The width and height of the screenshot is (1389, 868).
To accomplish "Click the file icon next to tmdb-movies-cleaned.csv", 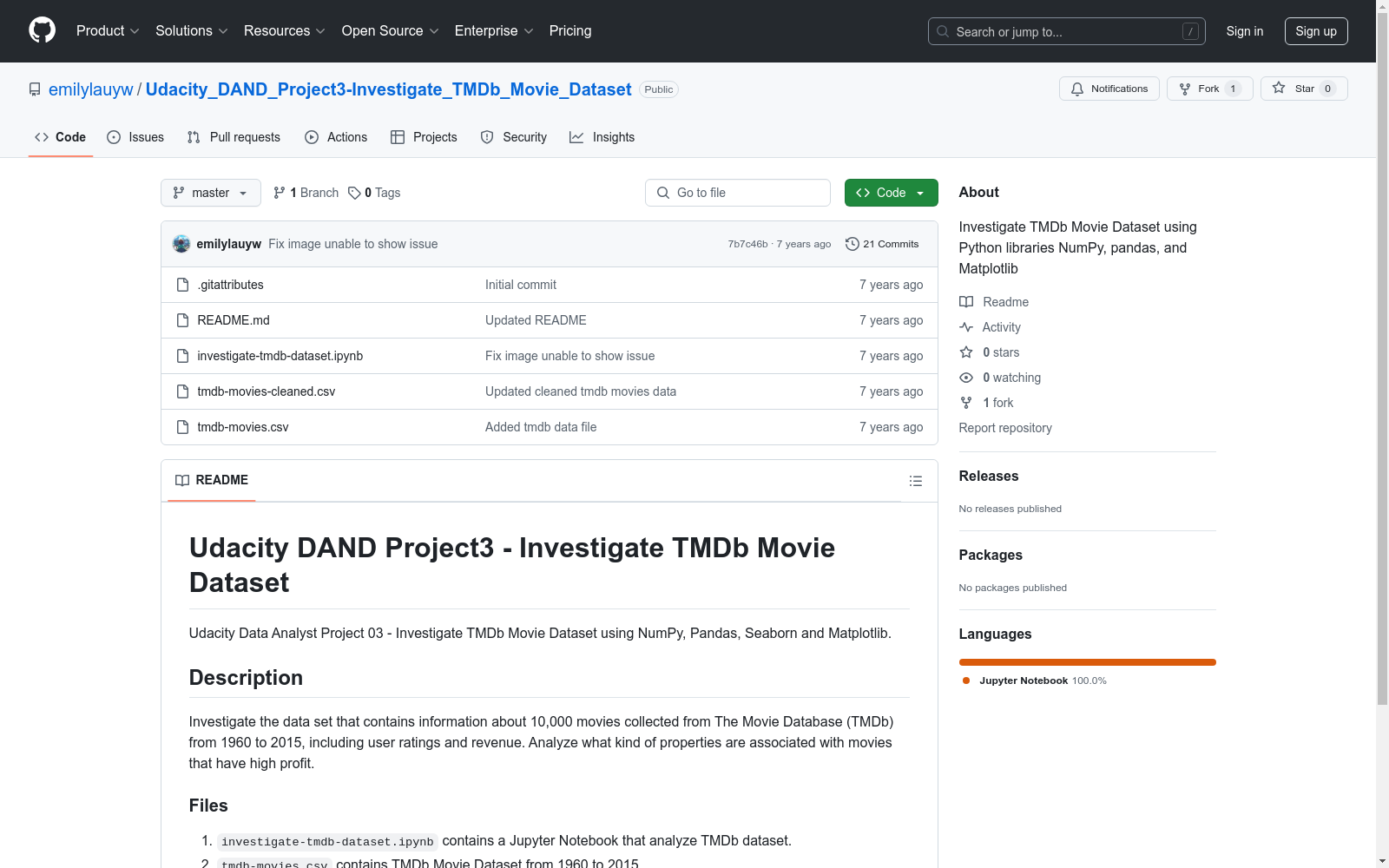I will (182, 391).
